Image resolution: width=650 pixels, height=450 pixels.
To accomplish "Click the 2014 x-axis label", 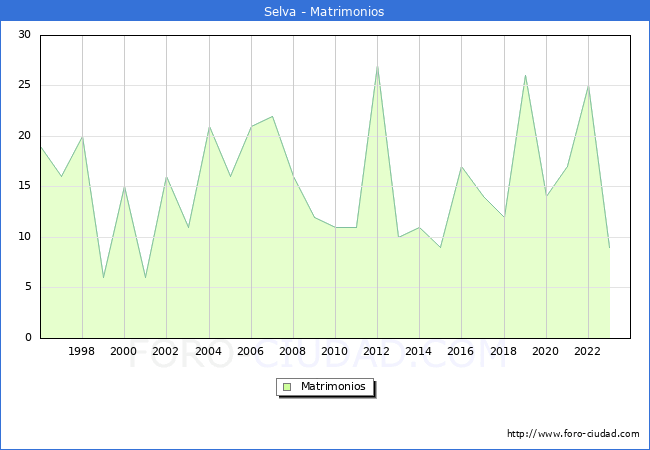I will click(418, 351).
